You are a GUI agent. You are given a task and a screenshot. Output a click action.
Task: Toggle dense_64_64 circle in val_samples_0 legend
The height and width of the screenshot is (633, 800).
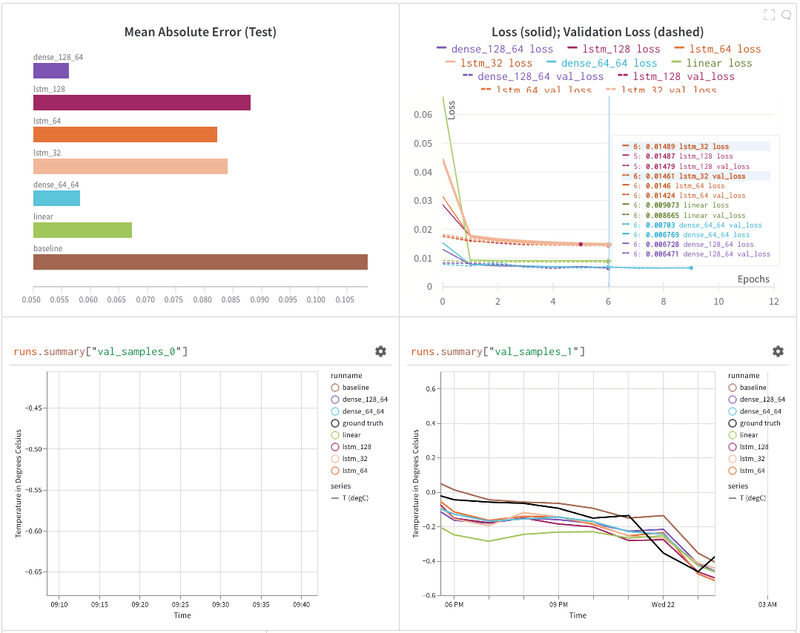(335, 411)
